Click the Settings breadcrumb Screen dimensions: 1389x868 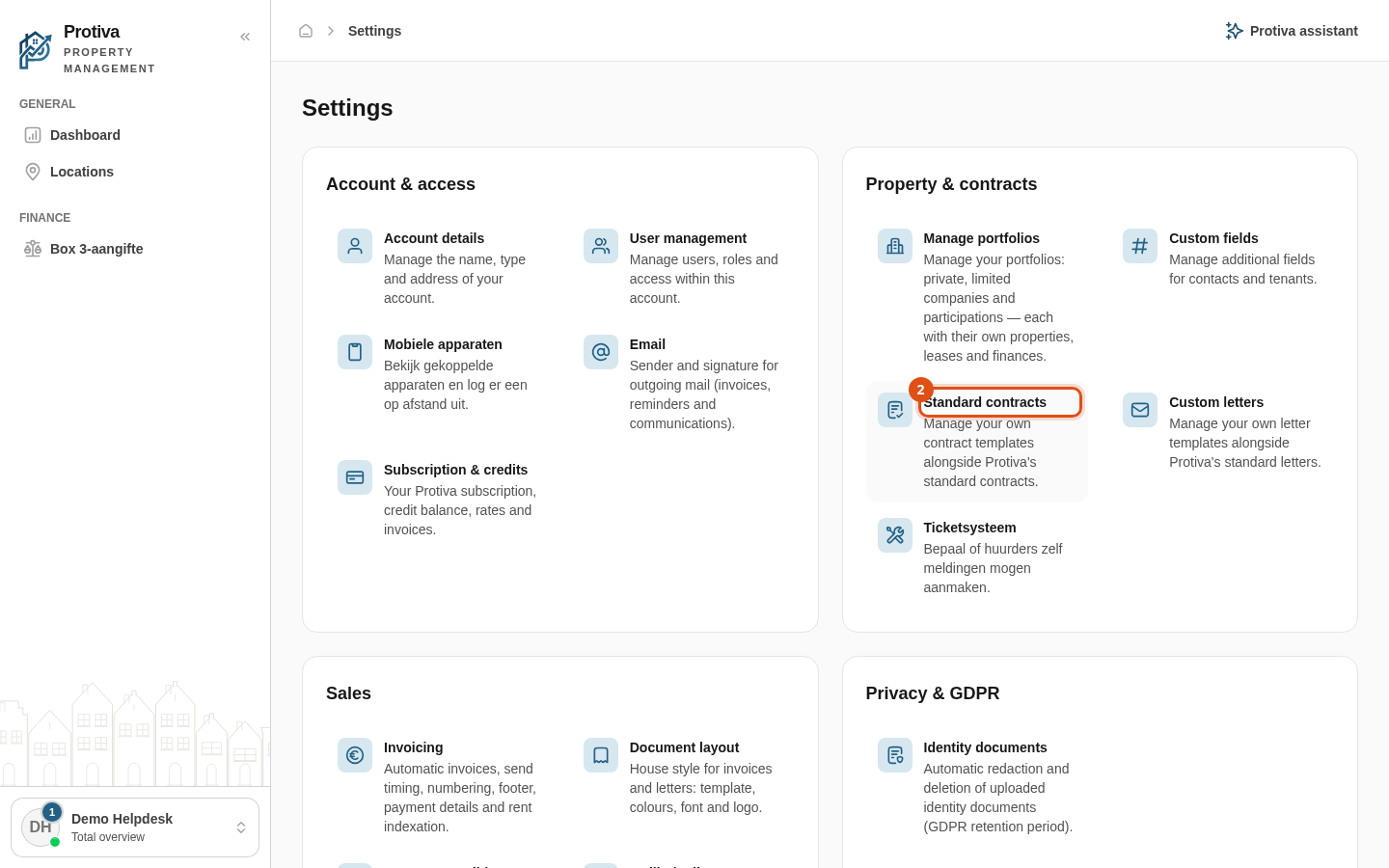click(x=374, y=31)
